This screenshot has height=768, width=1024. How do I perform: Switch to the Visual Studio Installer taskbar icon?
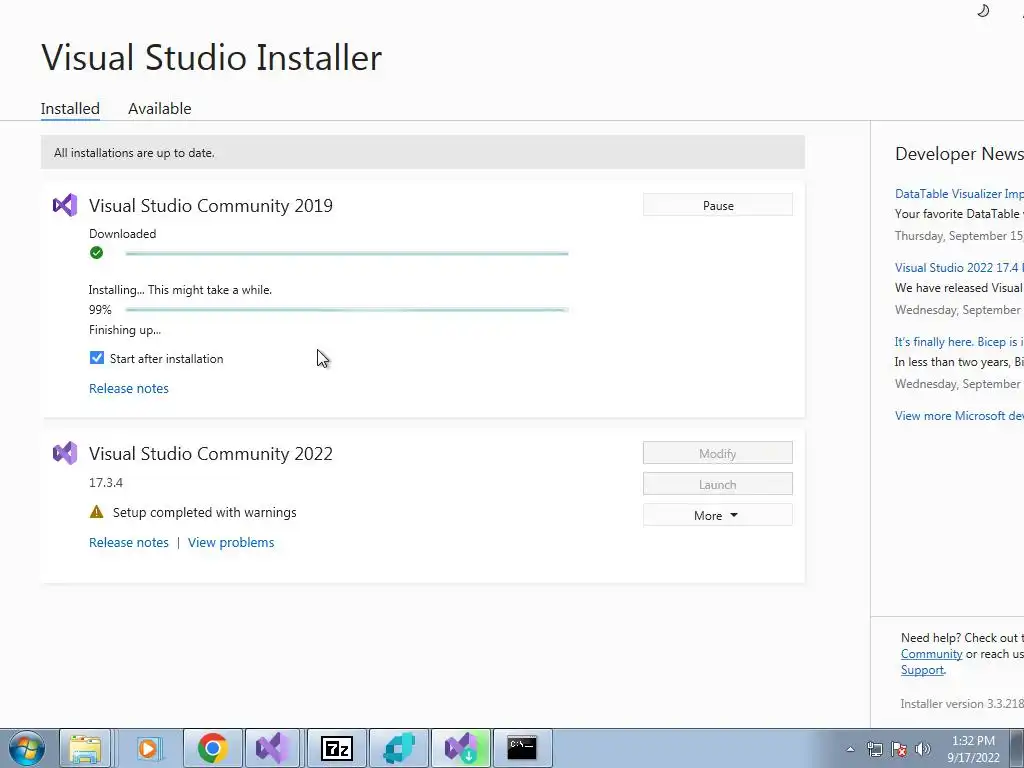(460, 748)
